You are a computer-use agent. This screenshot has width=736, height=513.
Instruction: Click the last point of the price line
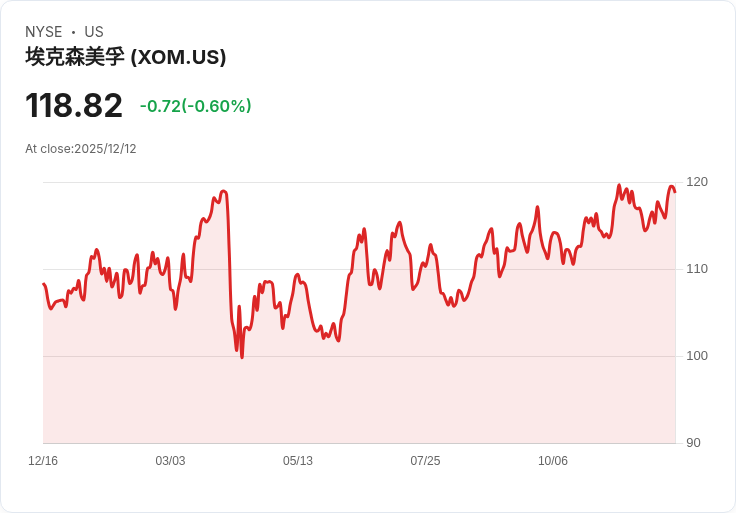[675, 191]
